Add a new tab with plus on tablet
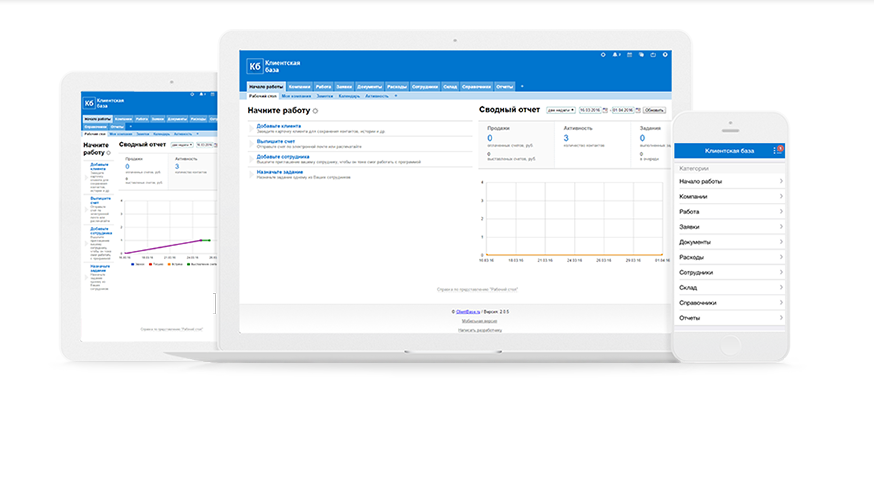Image resolution: width=874 pixels, height=488 pixels. point(130,127)
